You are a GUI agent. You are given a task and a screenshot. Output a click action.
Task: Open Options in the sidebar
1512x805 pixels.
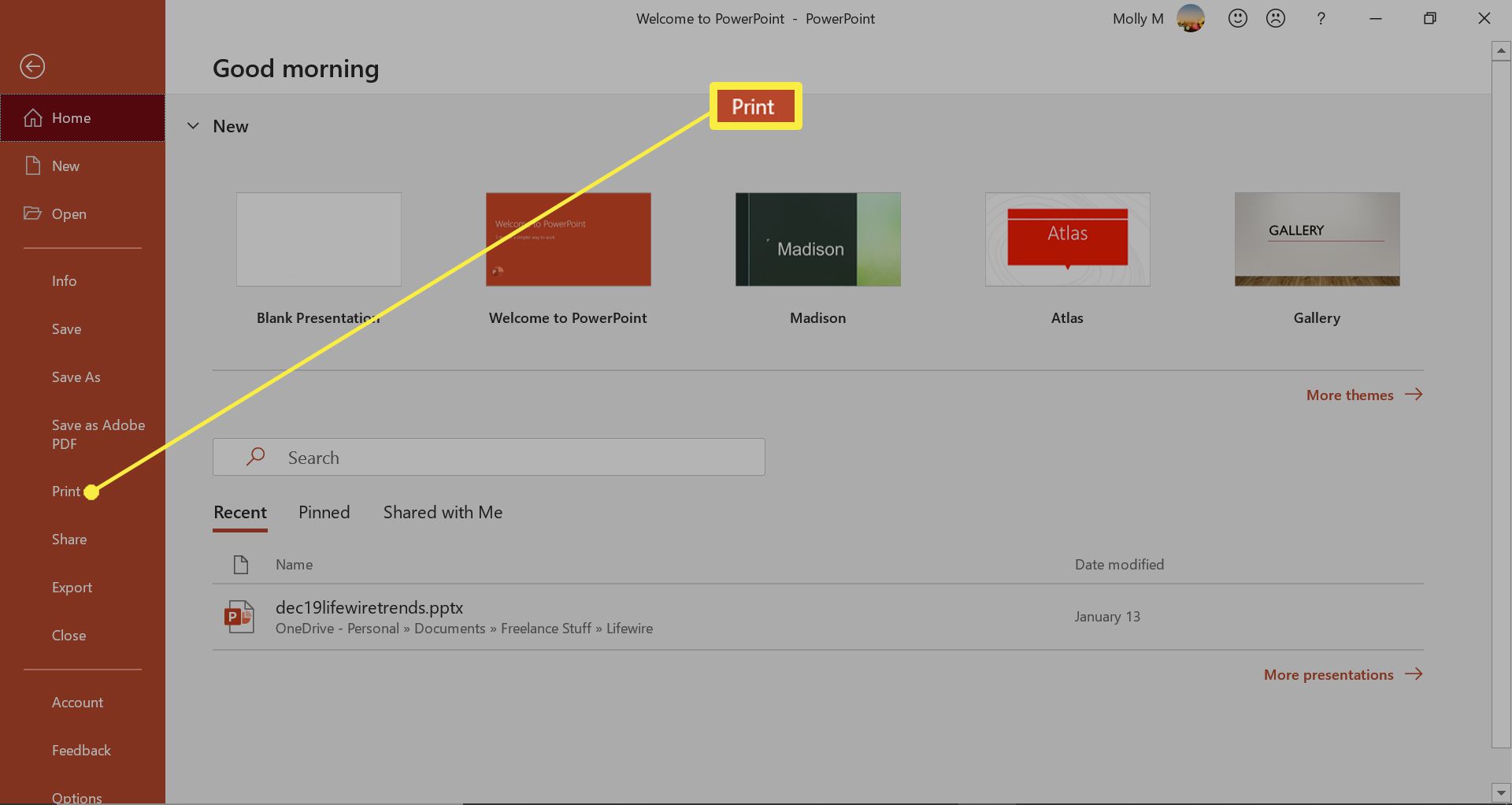pos(77,796)
